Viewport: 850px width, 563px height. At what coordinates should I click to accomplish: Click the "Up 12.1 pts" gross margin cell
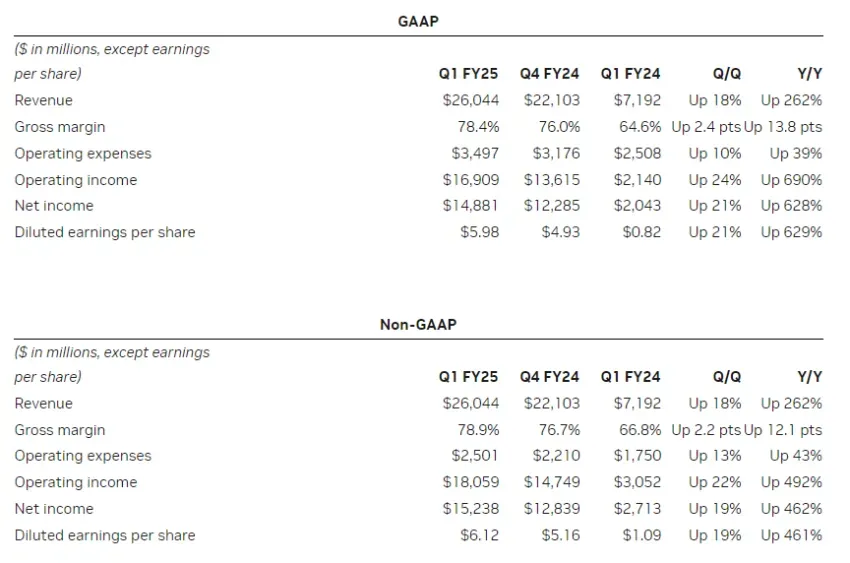pos(783,430)
